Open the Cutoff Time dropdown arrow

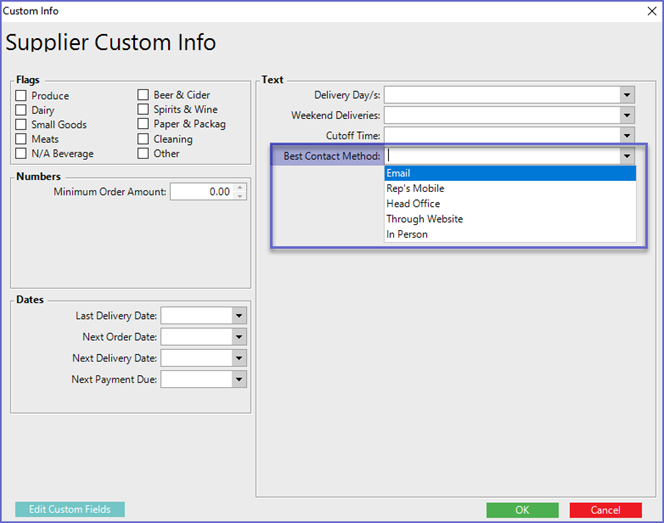click(x=627, y=136)
